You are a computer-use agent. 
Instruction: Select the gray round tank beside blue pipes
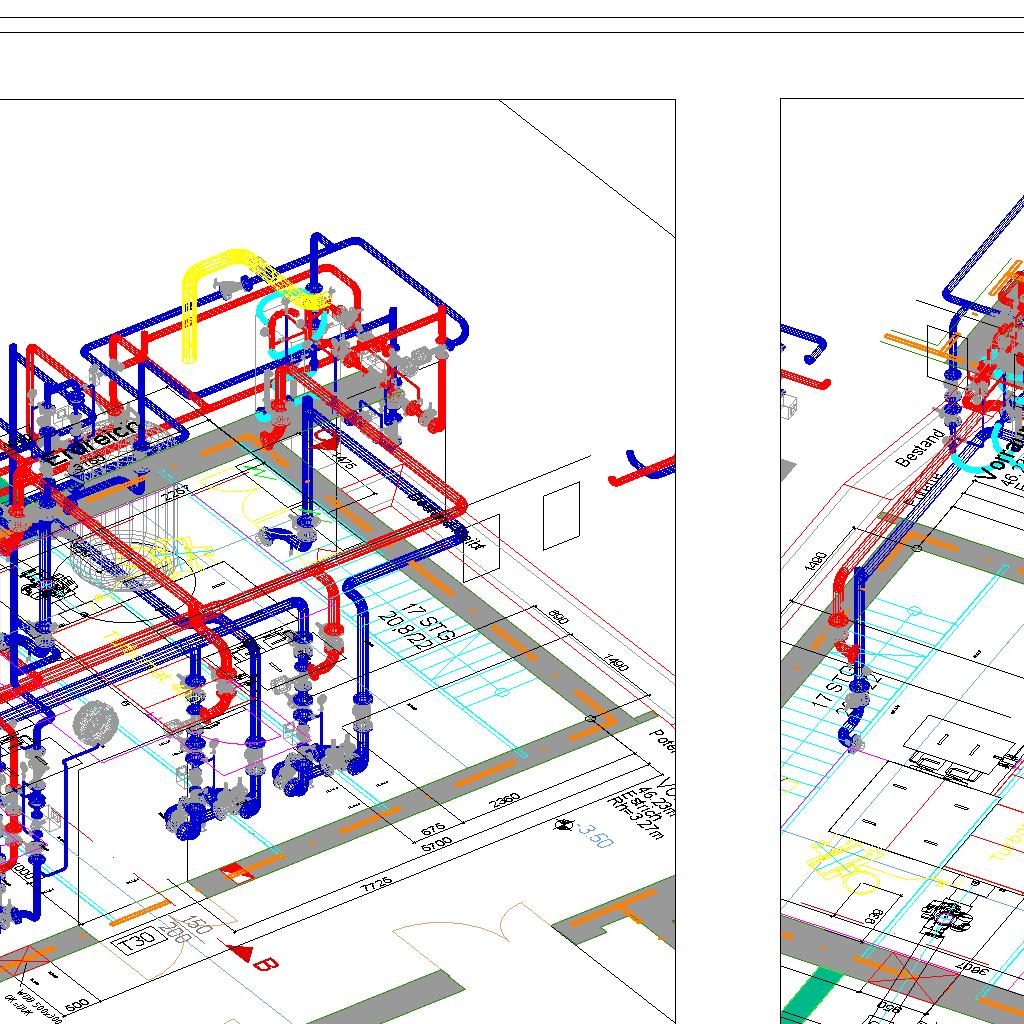[96, 721]
